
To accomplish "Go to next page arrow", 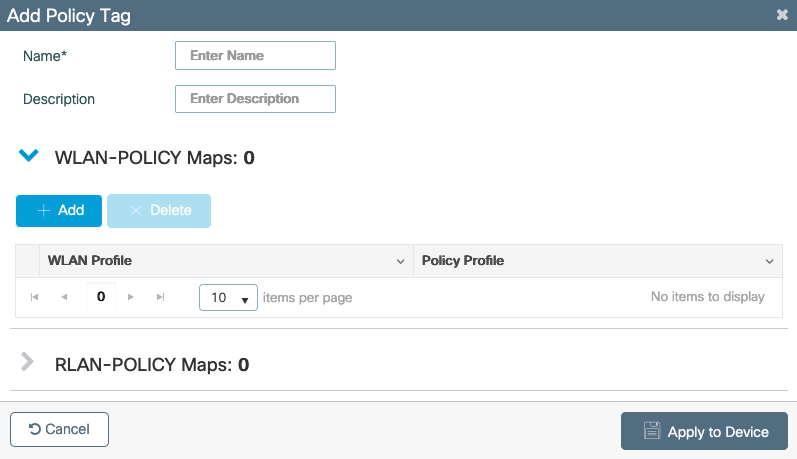I will 131,298.
